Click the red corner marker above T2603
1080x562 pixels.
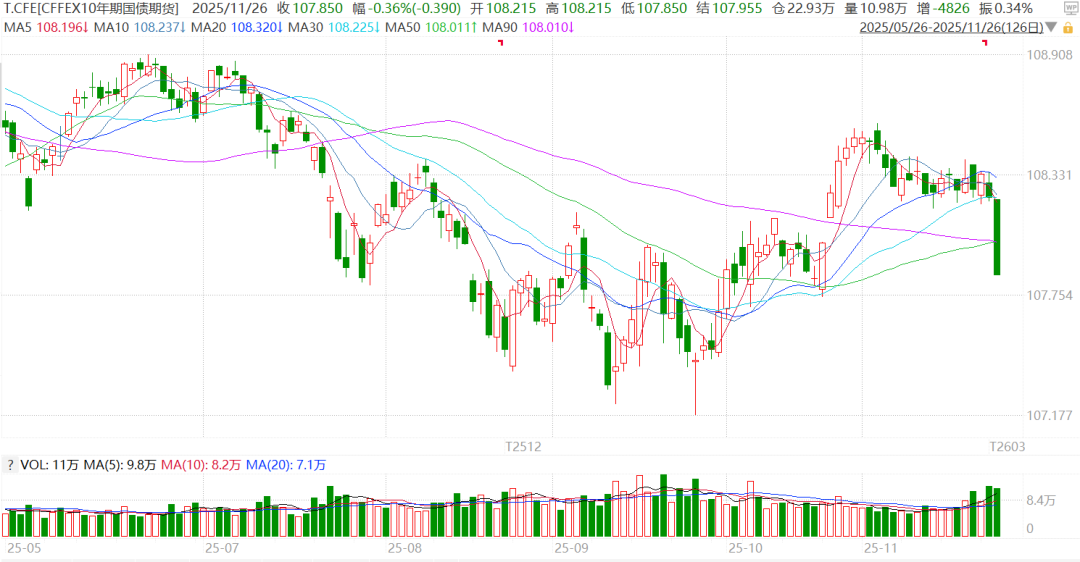[x=997, y=43]
